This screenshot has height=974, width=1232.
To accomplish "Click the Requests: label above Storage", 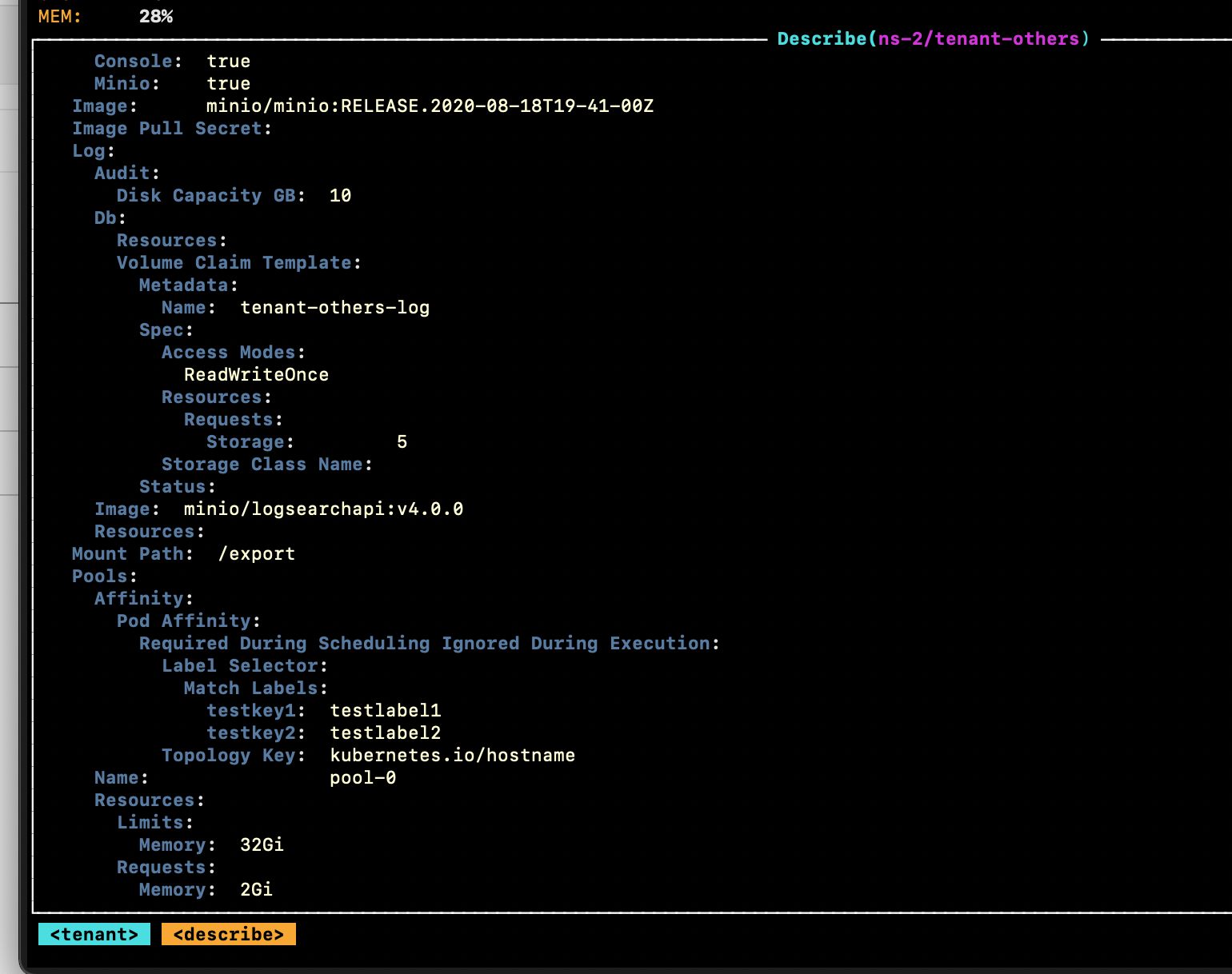I will click(x=234, y=419).
